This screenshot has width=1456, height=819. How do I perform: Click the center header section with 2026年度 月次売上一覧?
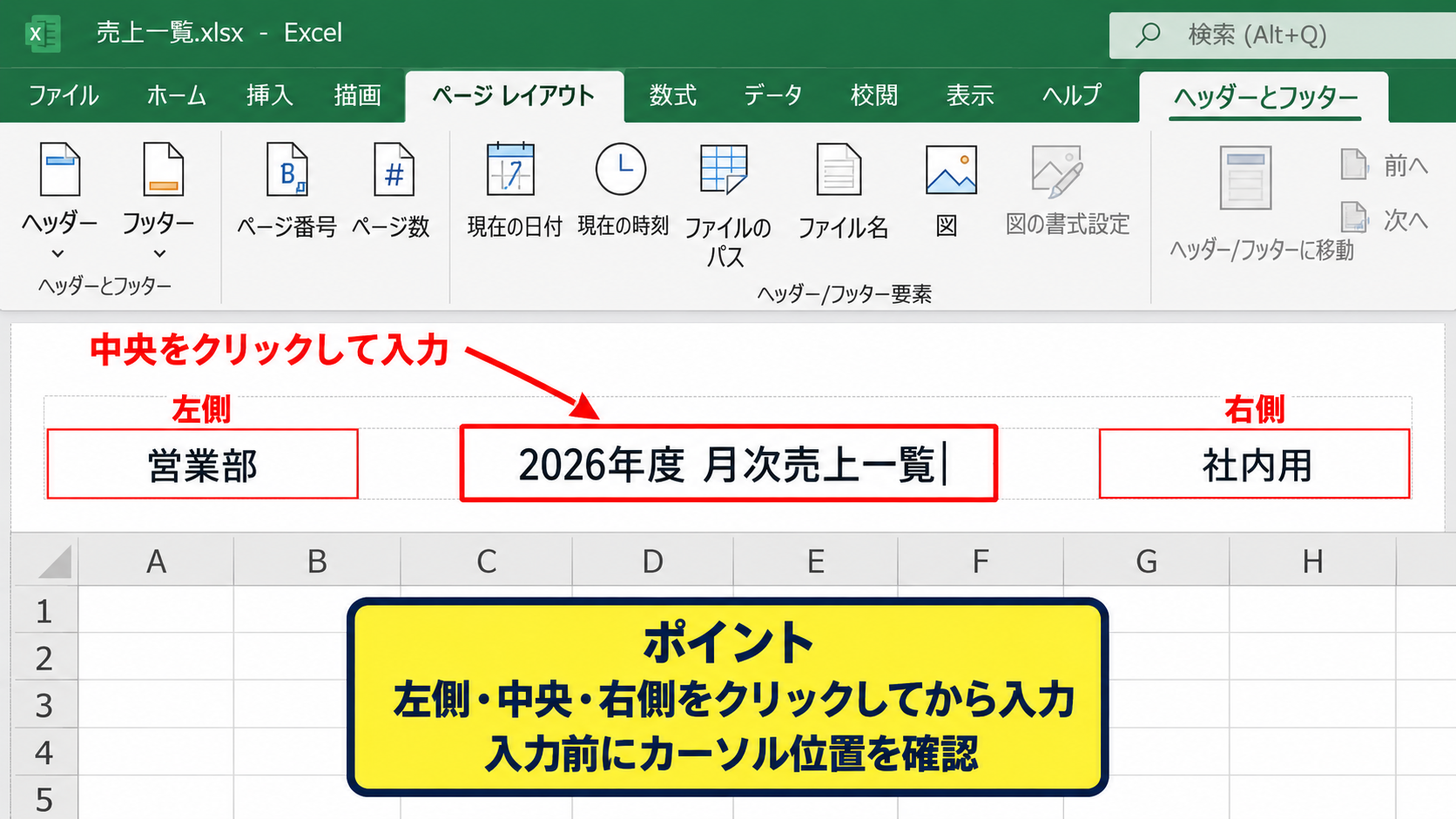click(x=729, y=463)
